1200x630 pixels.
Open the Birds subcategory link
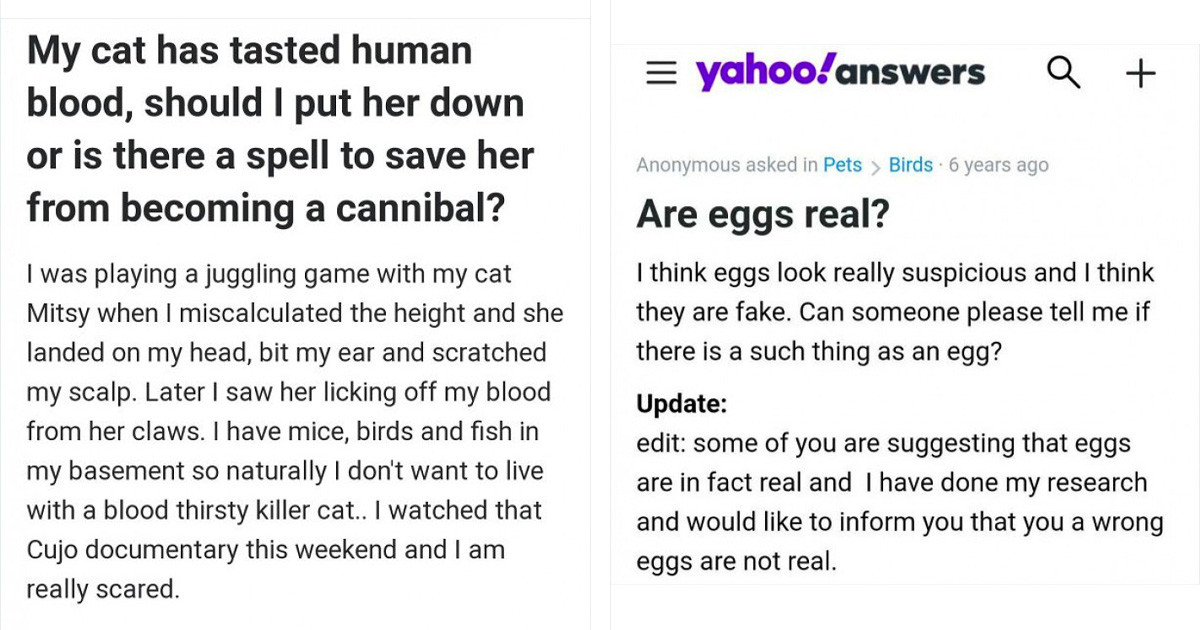pos(910,164)
